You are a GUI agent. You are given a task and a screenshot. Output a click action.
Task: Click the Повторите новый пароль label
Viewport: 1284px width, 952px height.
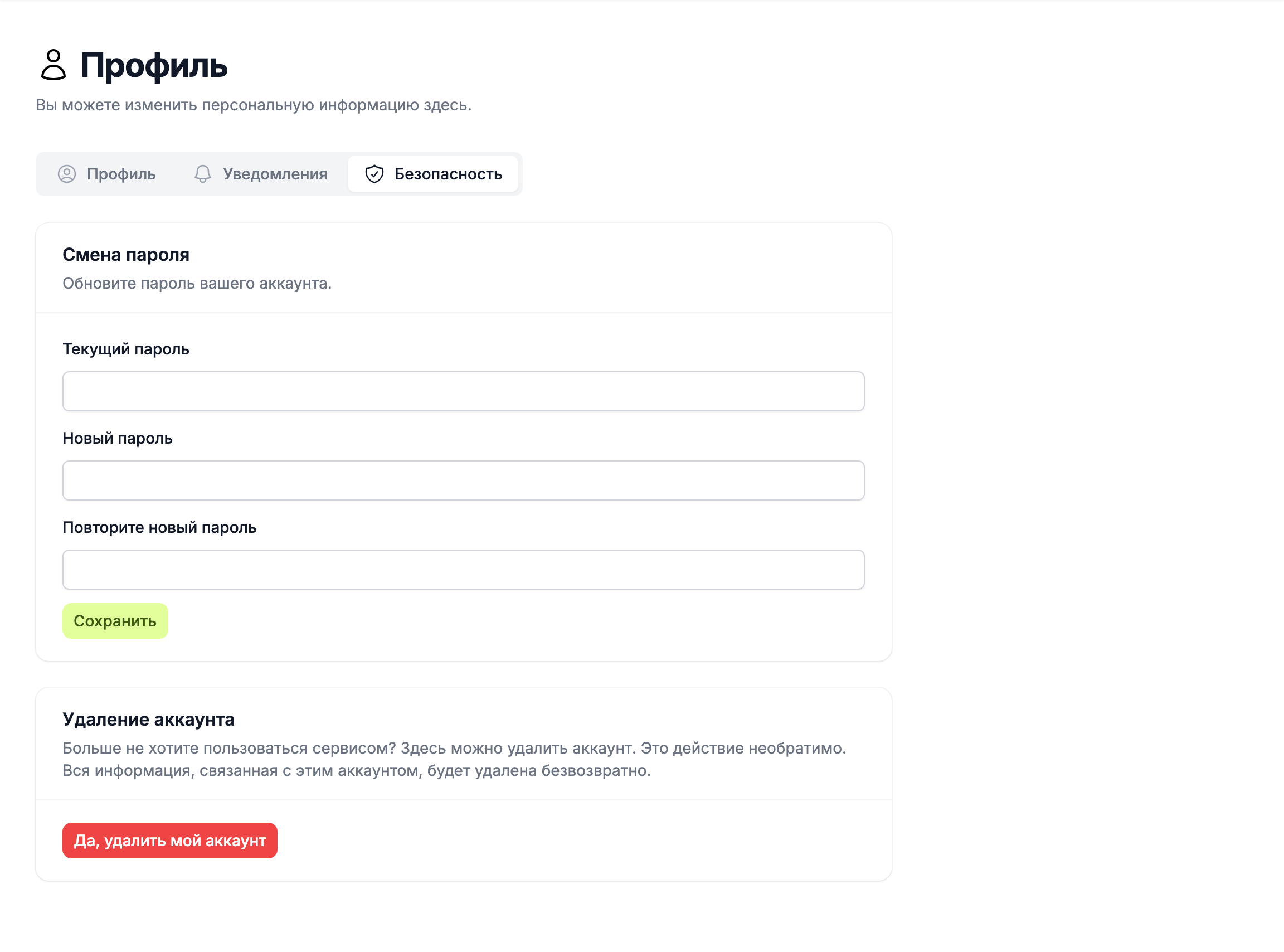click(159, 528)
